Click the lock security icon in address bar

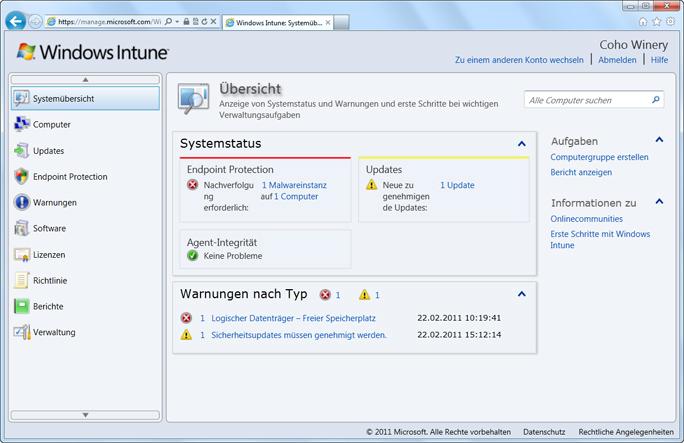(186, 21)
